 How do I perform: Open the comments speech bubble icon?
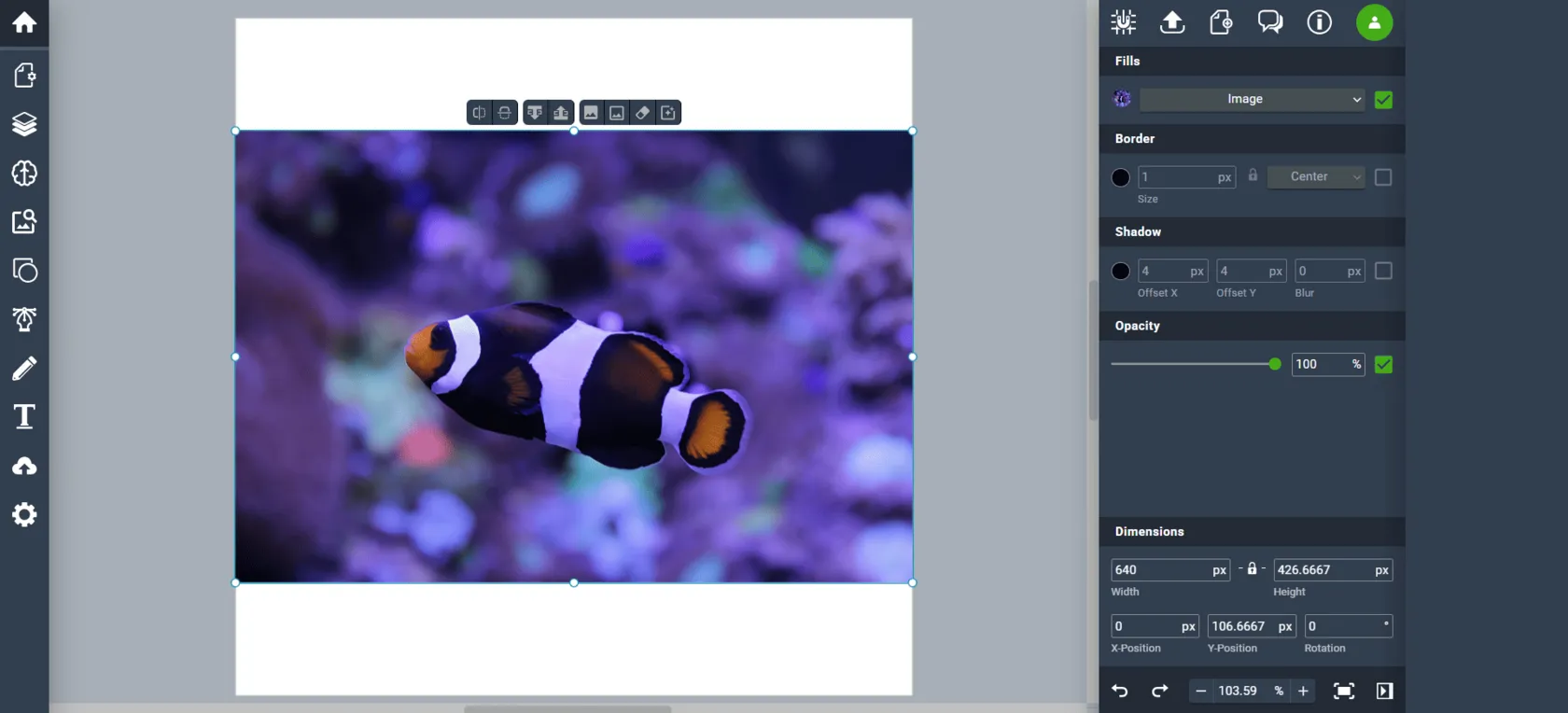point(1269,22)
